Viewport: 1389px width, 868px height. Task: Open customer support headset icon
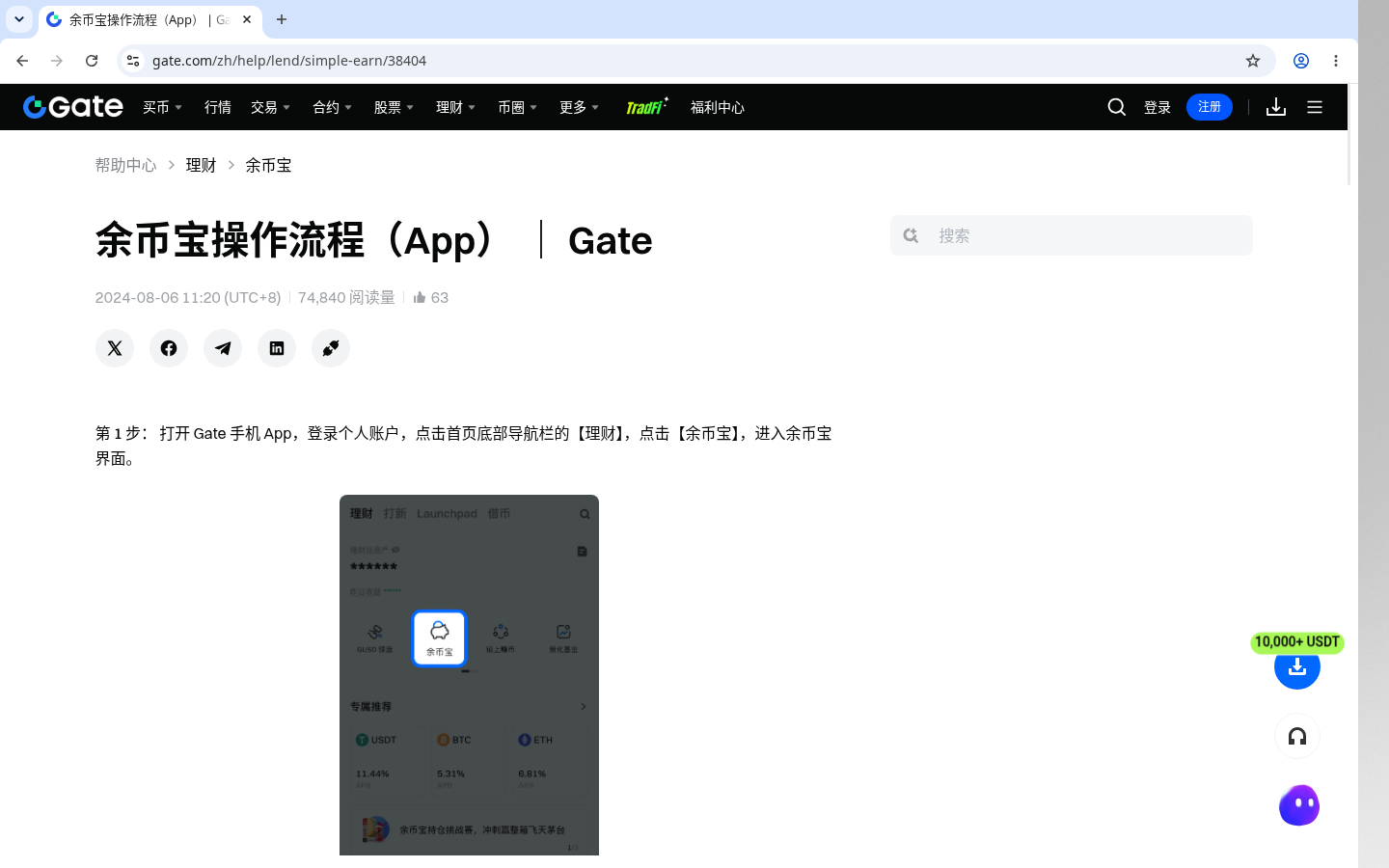[1297, 737]
